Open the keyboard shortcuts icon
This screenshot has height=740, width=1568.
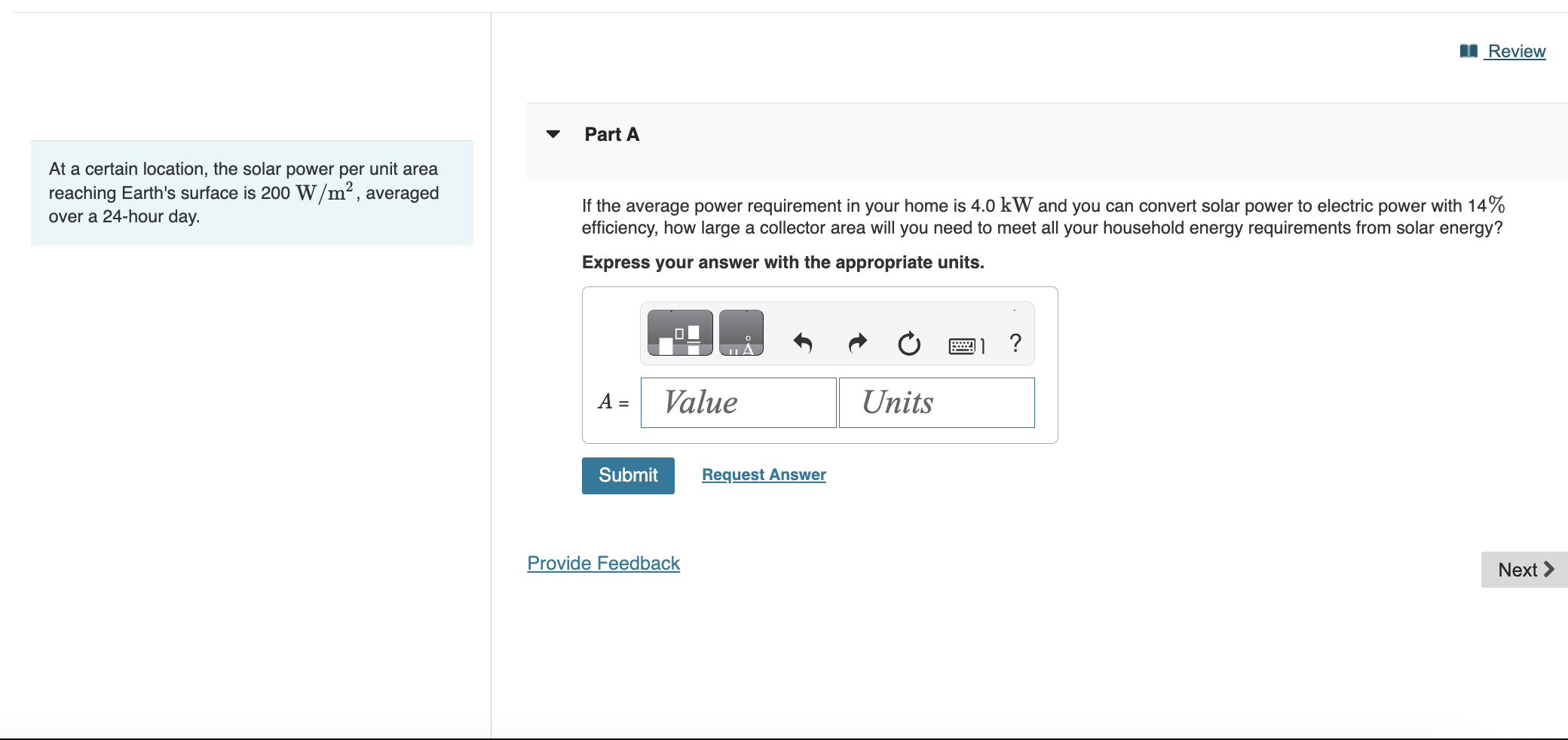pyautogui.click(x=966, y=346)
